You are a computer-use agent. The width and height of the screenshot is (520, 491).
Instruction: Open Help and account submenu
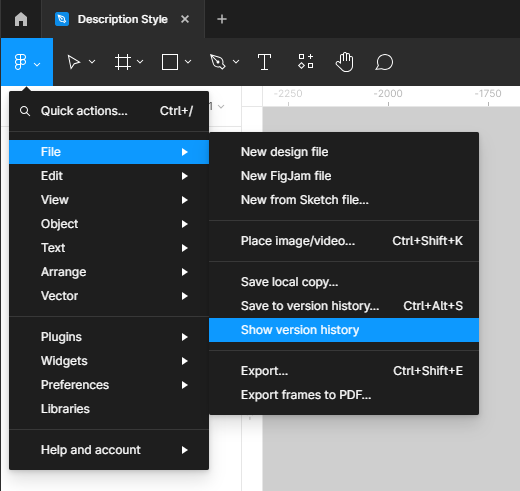point(109,450)
